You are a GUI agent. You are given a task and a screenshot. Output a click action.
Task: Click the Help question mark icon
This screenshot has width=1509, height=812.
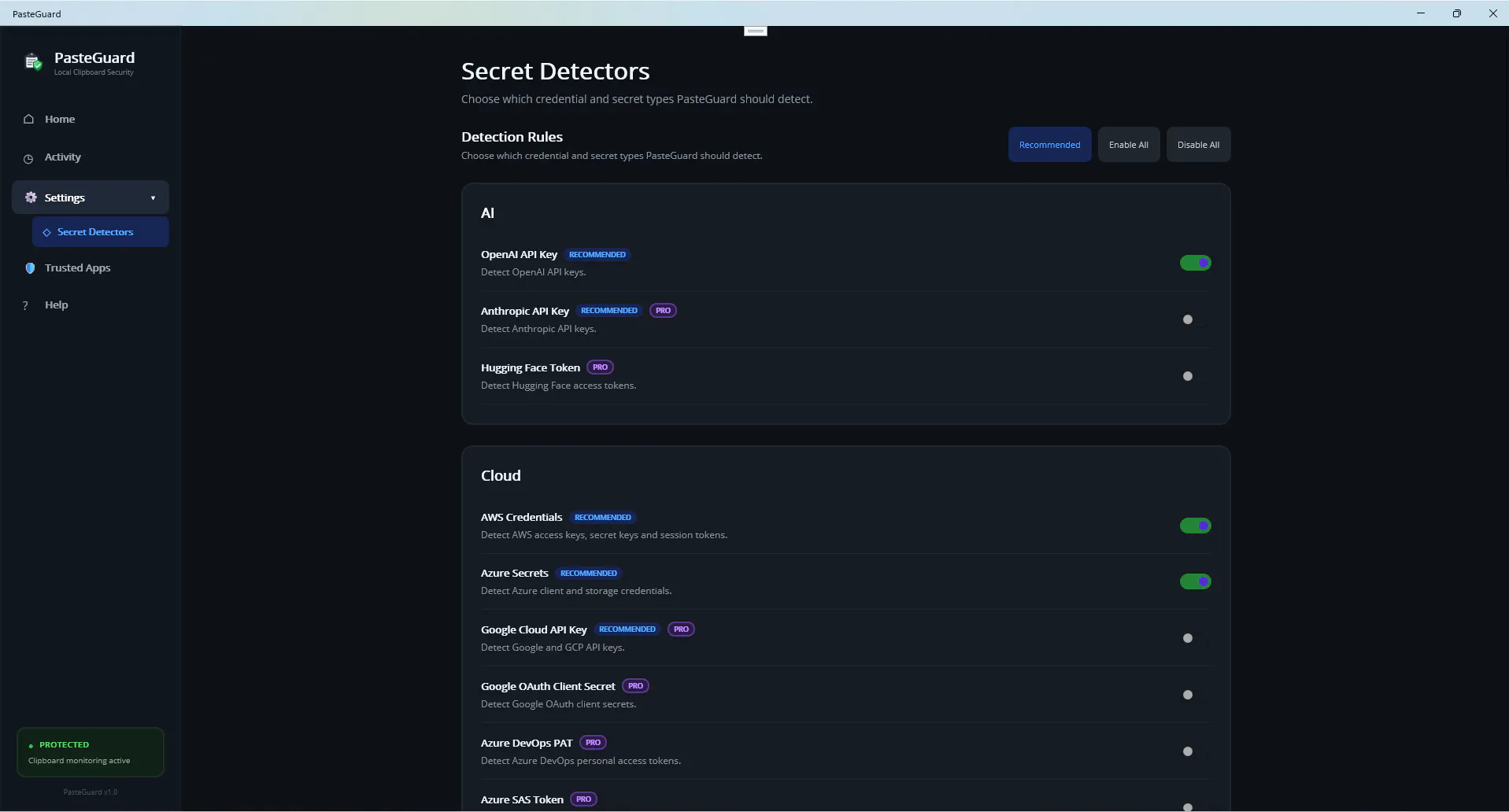click(x=25, y=305)
